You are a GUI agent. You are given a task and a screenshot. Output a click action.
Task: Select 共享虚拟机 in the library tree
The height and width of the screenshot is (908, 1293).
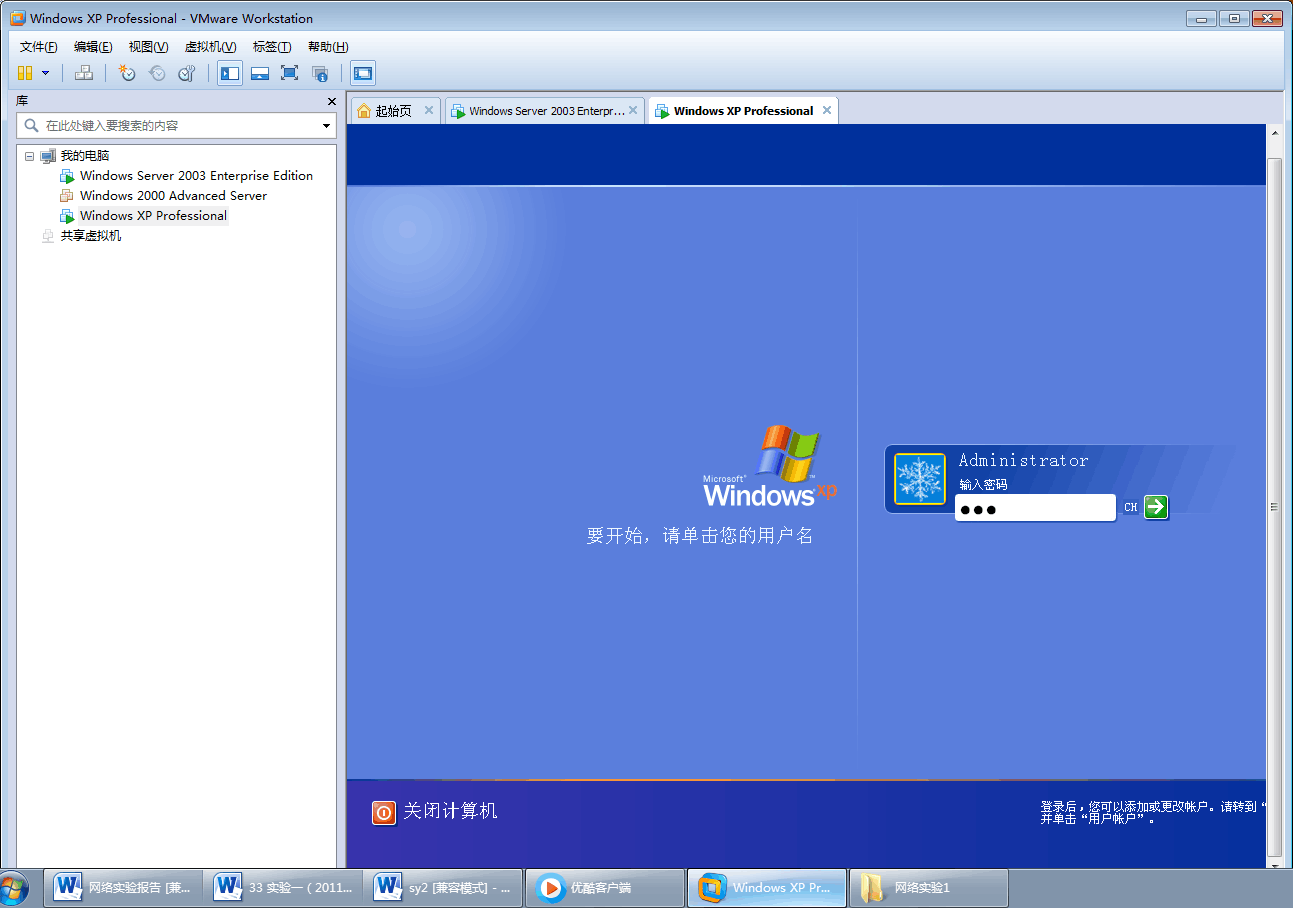91,236
